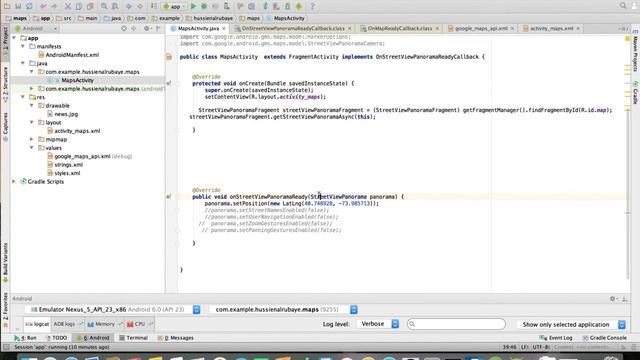
Task: Navigate Forward with the right arrow icon
Action: click(140, 6)
